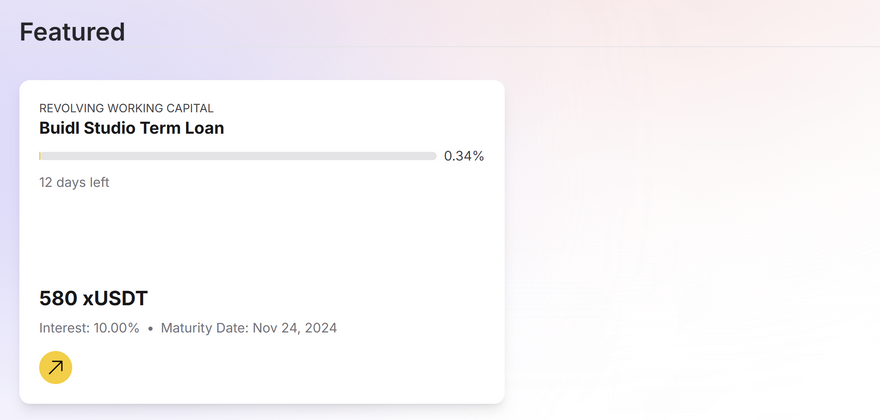Click the 'Maturity Date:' label
The width and height of the screenshot is (880, 420).
pos(204,328)
